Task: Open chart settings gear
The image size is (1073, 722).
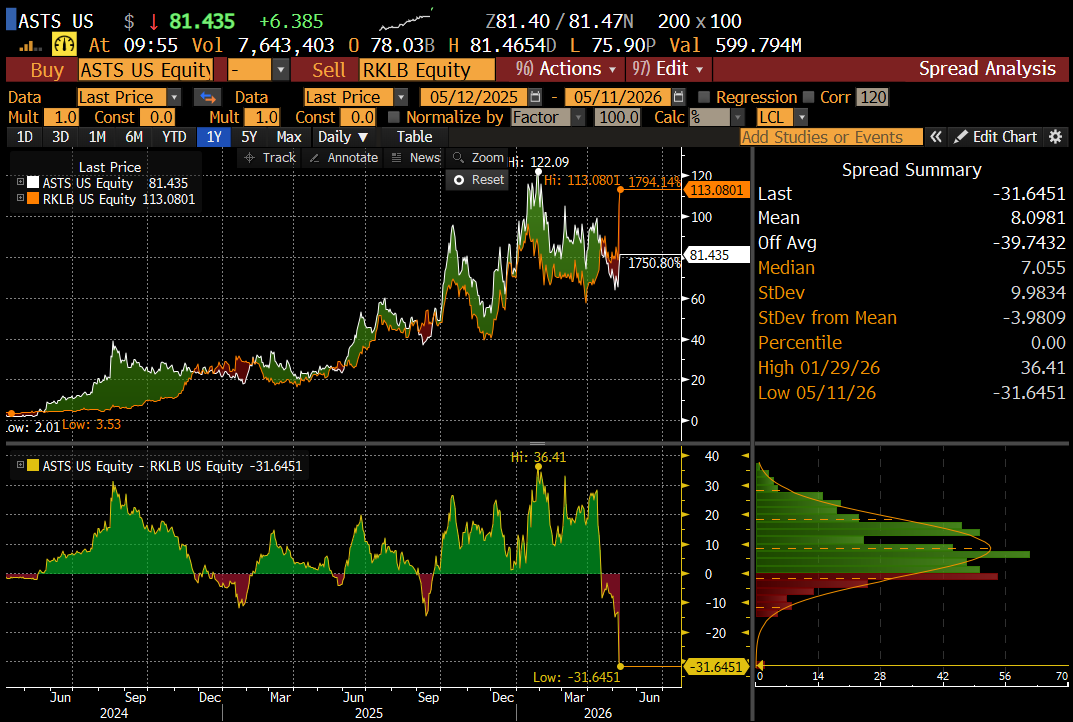Action: click(1056, 137)
